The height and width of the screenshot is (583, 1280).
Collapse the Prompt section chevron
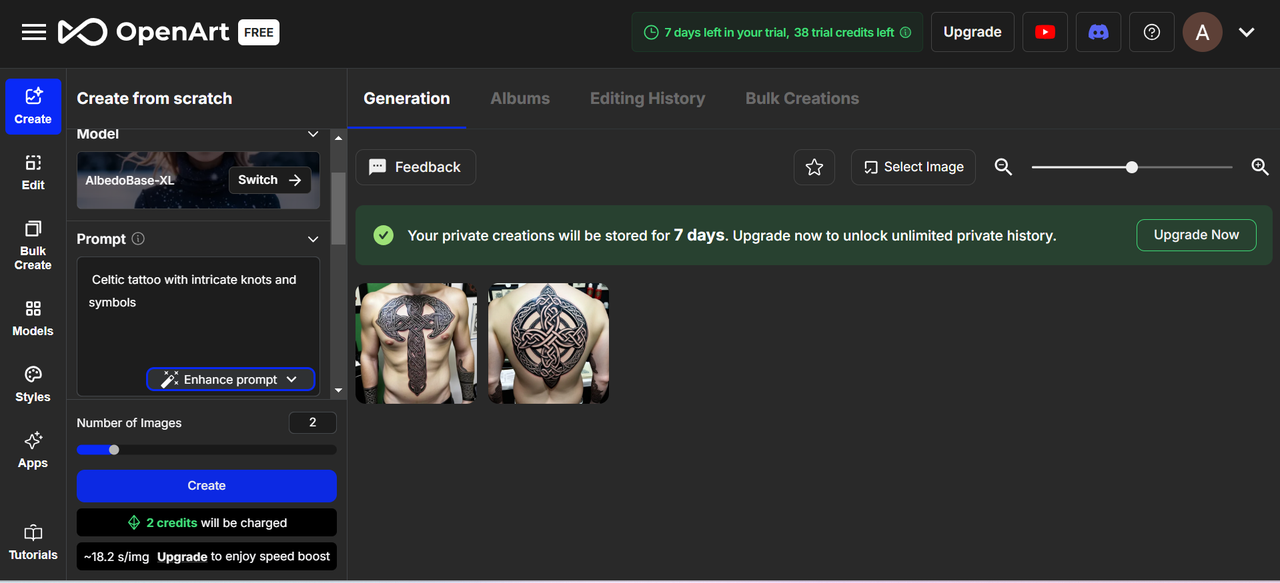click(313, 239)
